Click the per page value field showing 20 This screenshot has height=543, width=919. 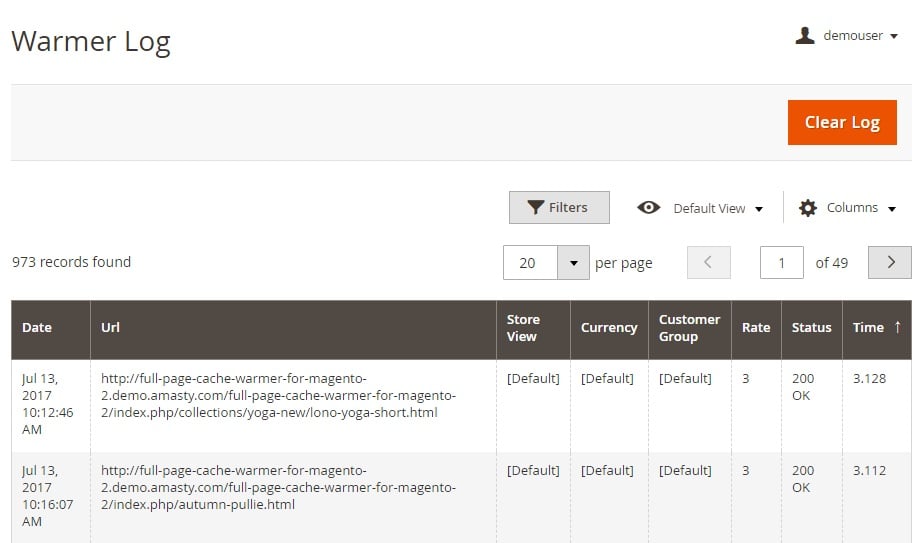(x=530, y=263)
